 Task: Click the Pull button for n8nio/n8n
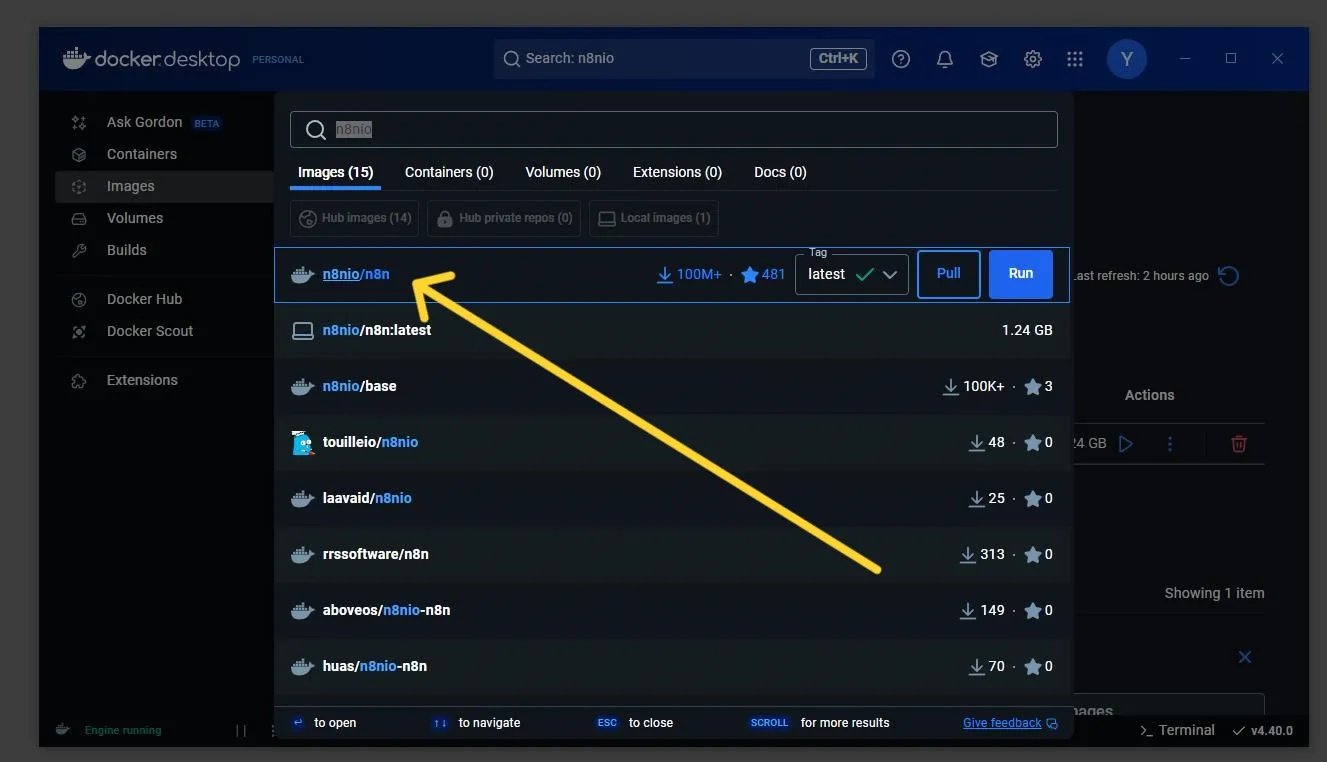(x=948, y=274)
